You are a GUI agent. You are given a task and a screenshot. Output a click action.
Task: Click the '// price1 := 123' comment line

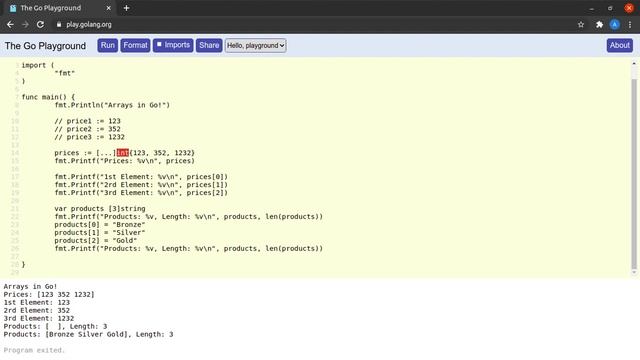click(x=87, y=121)
